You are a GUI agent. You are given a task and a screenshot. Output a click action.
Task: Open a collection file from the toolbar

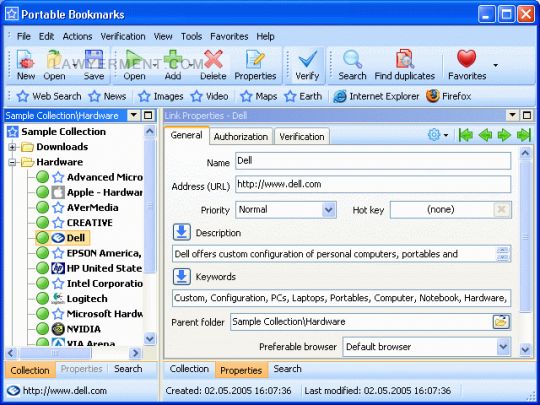[x=54, y=65]
